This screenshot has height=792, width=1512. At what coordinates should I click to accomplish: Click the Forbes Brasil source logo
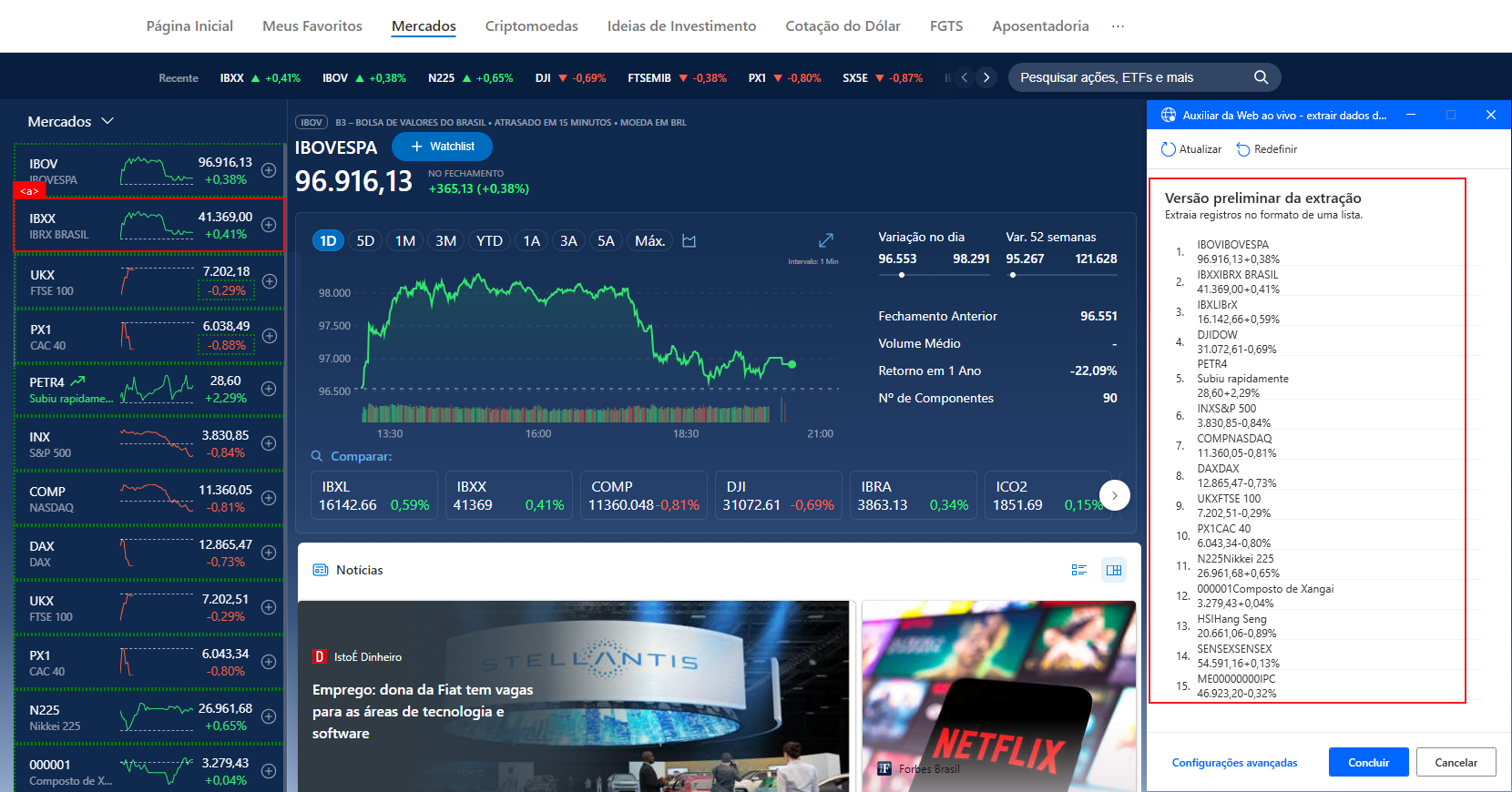pyautogui.click(x=884, y=768)
